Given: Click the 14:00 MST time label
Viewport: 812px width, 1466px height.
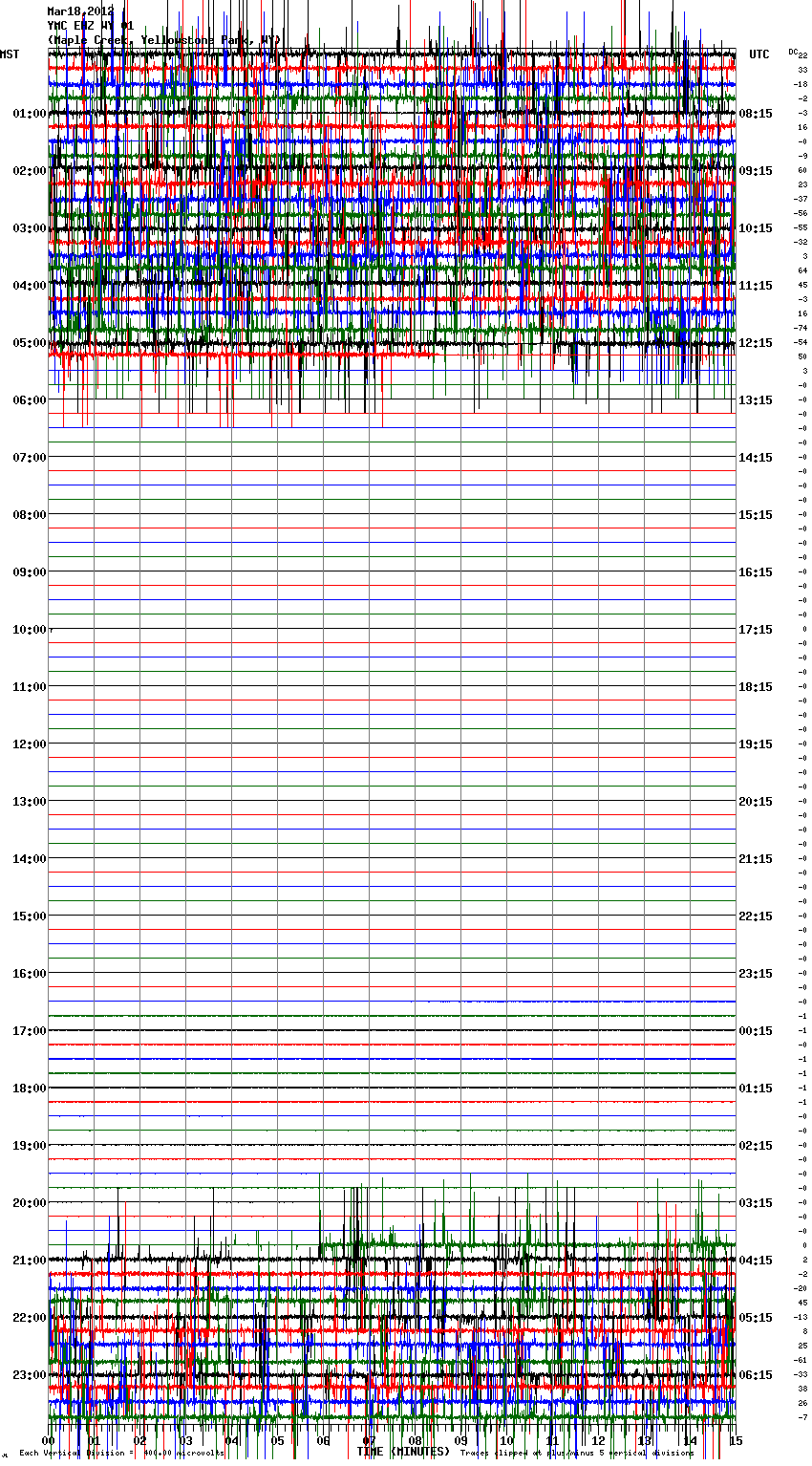Looking at the screenshot, I should pos(30,859).
